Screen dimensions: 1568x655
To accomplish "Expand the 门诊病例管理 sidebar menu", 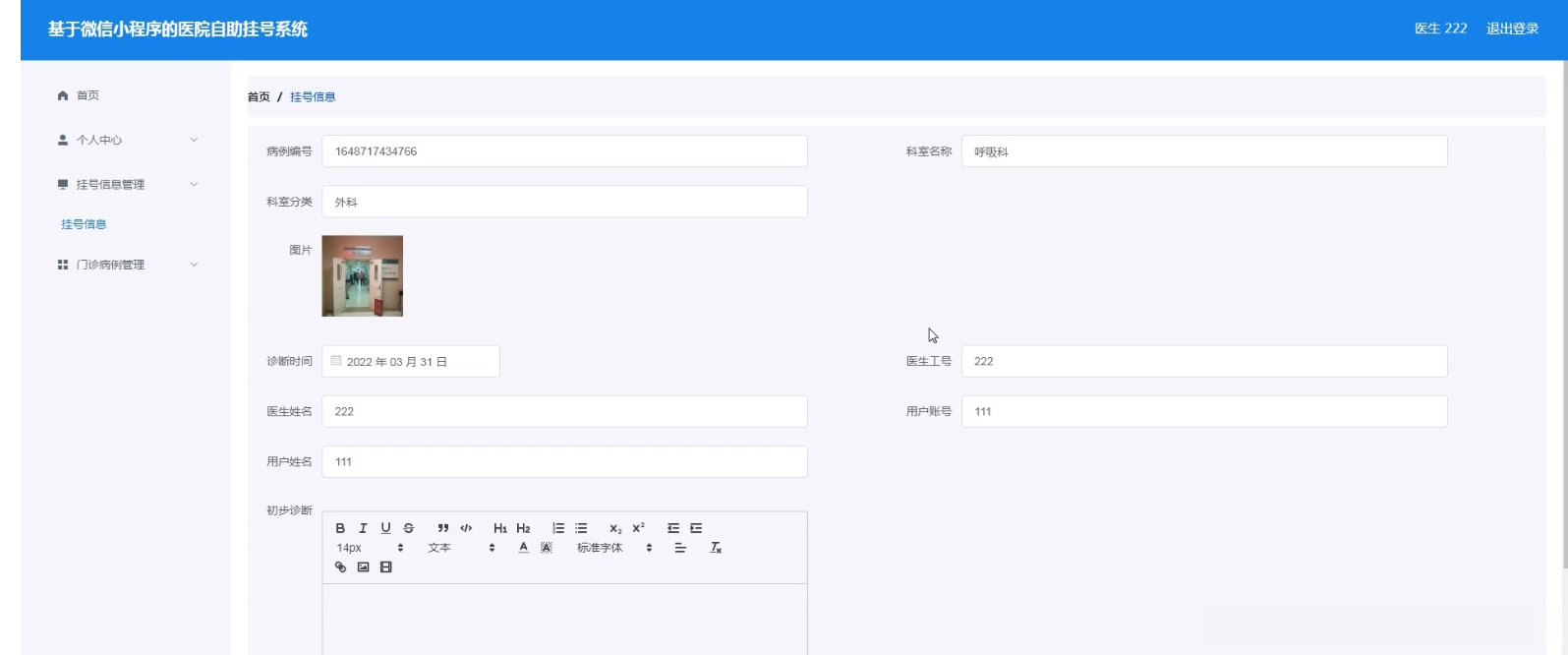I will coord(128,265).
